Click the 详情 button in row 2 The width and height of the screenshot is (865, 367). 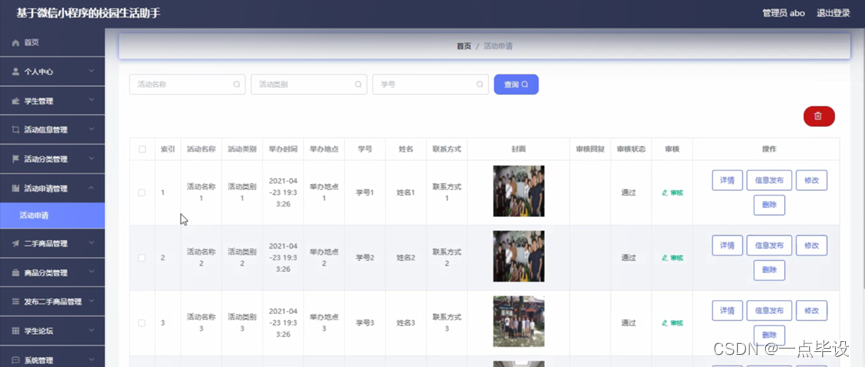point(727,246)
